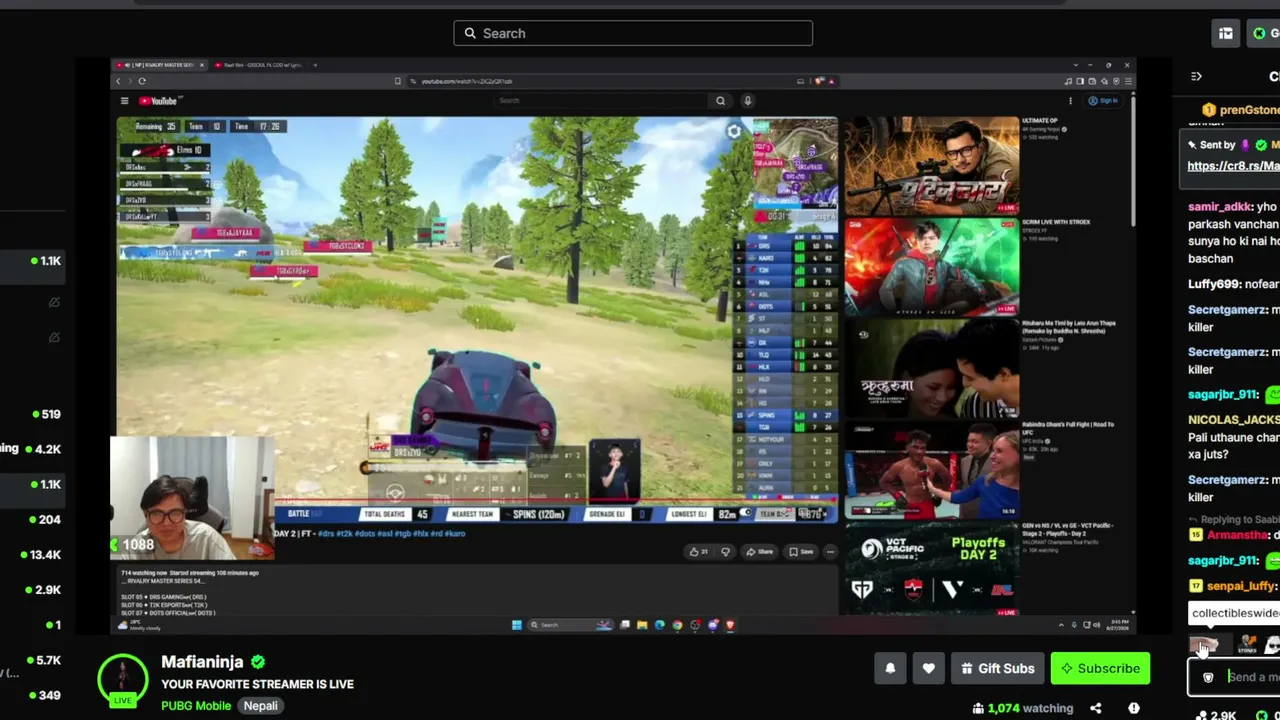Click the green Subscribe button

1100,668
